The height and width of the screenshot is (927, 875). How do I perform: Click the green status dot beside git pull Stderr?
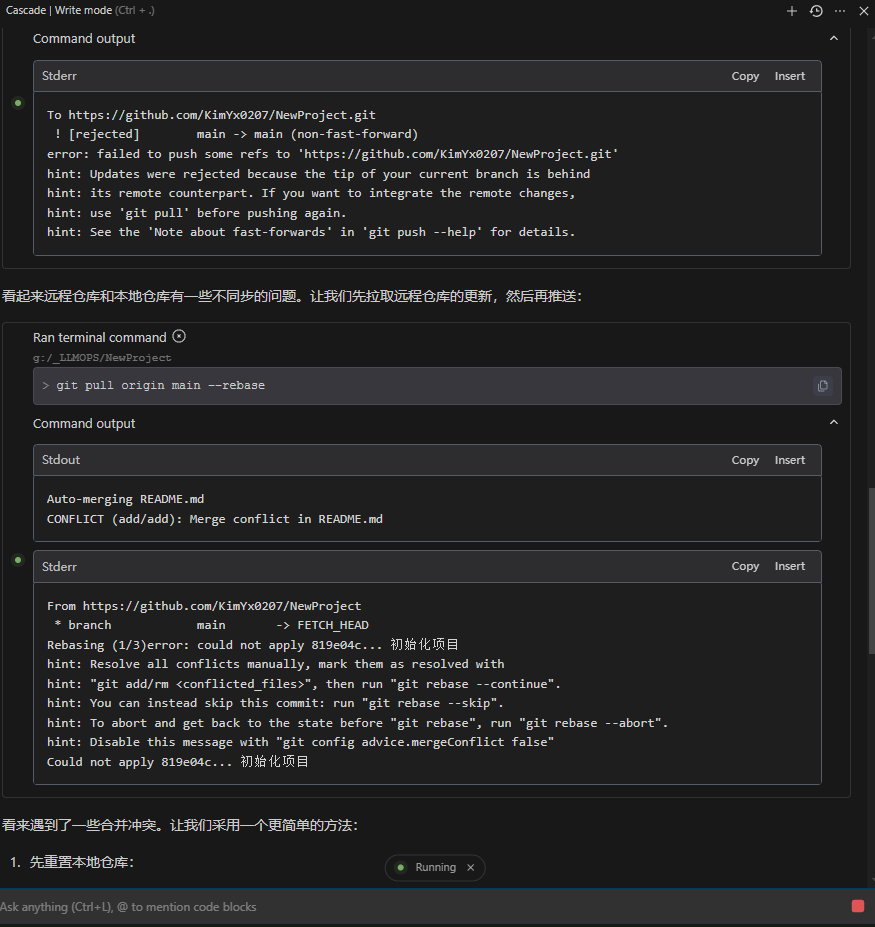(x=18, y=560)
